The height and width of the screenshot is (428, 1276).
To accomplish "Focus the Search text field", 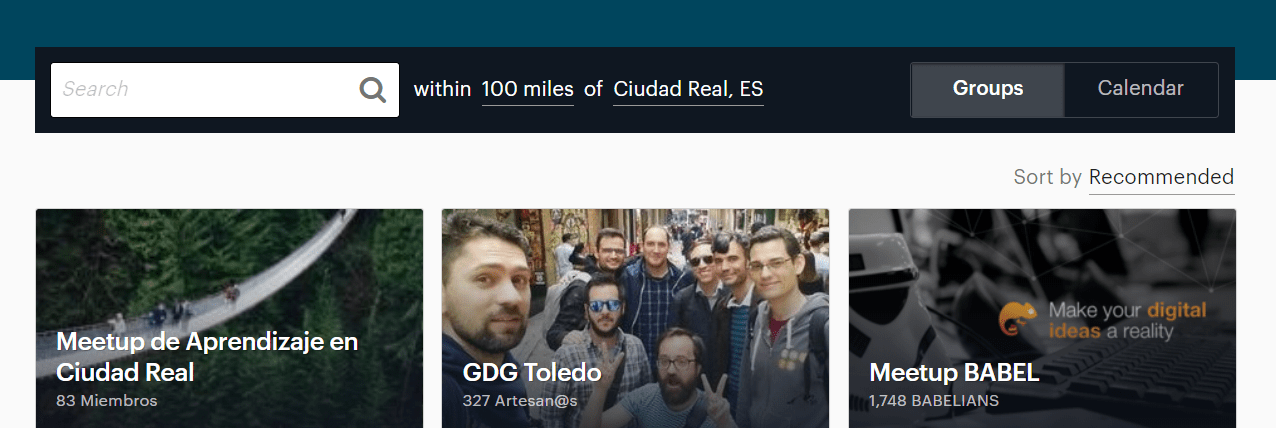I will click(225, 90).
